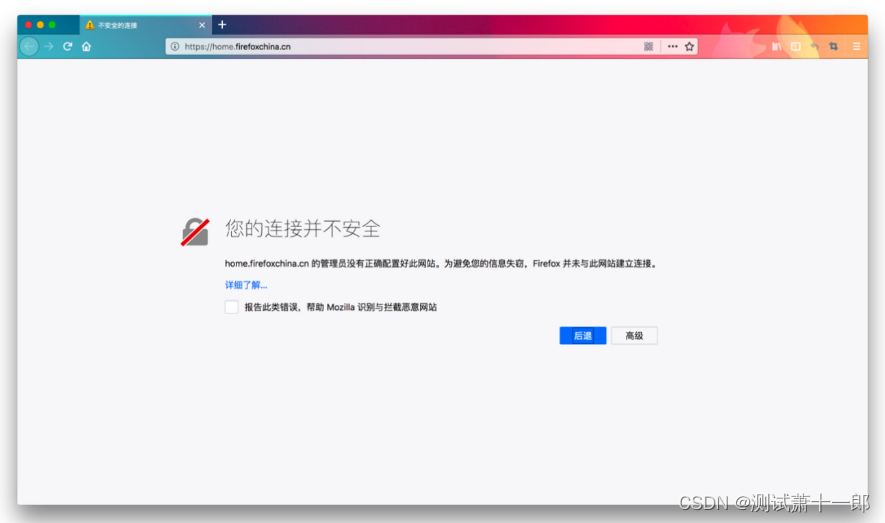Open a new tab with plus button
Viewport: 885px width, 523px height.
click(x=222, y=24)
